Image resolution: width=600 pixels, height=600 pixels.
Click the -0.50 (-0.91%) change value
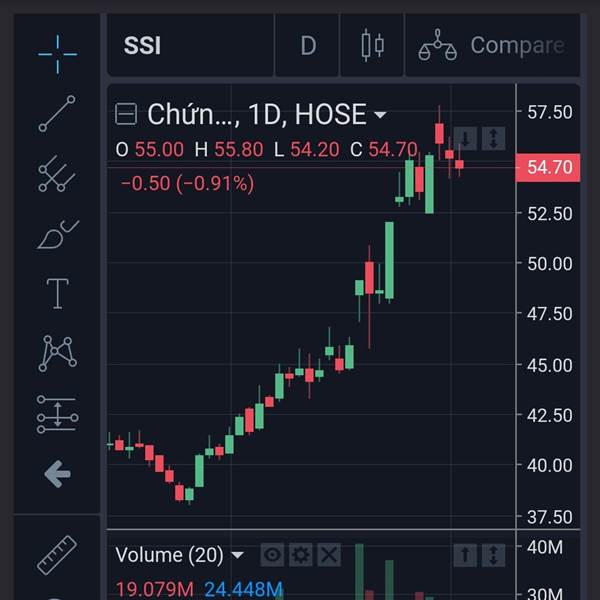pos(188,183)
